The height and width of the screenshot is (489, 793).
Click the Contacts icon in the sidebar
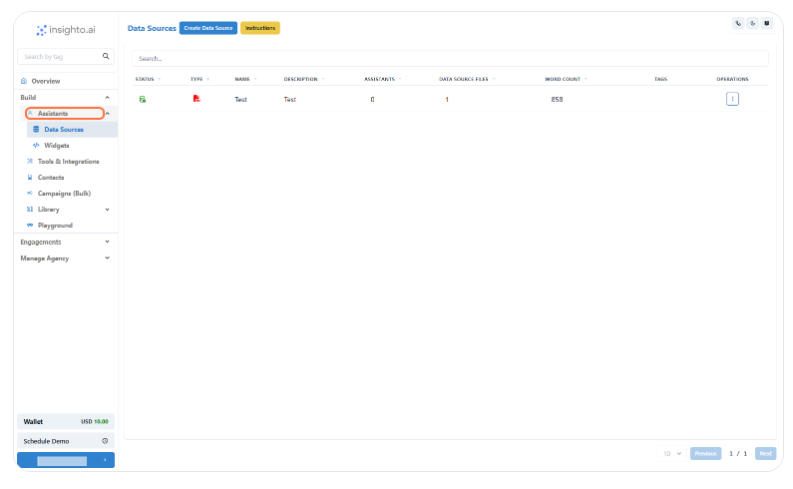click(x=30, y=177)
